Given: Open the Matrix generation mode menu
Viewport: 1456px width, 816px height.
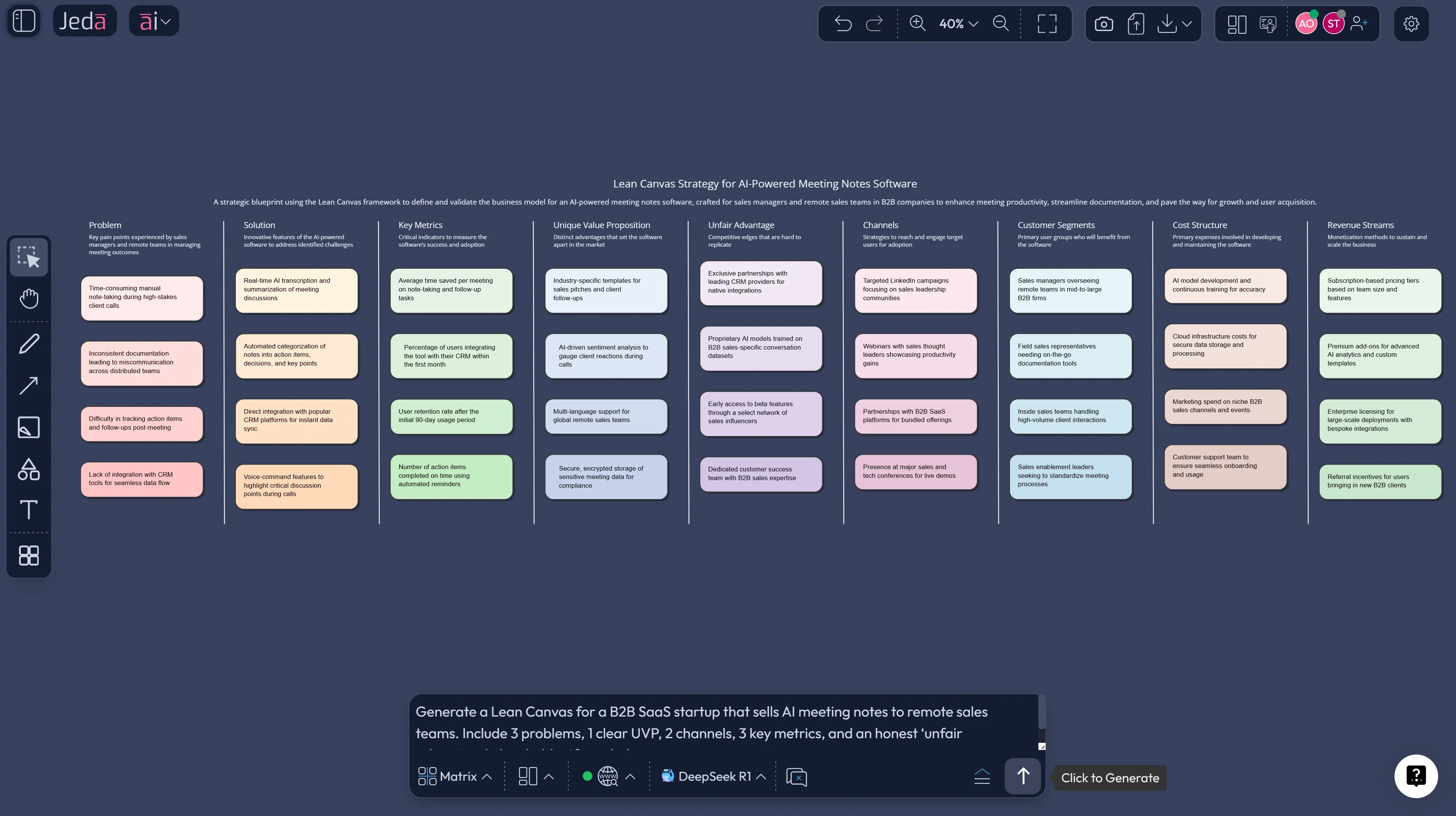Looking at the screenshot, I should 455,776.
